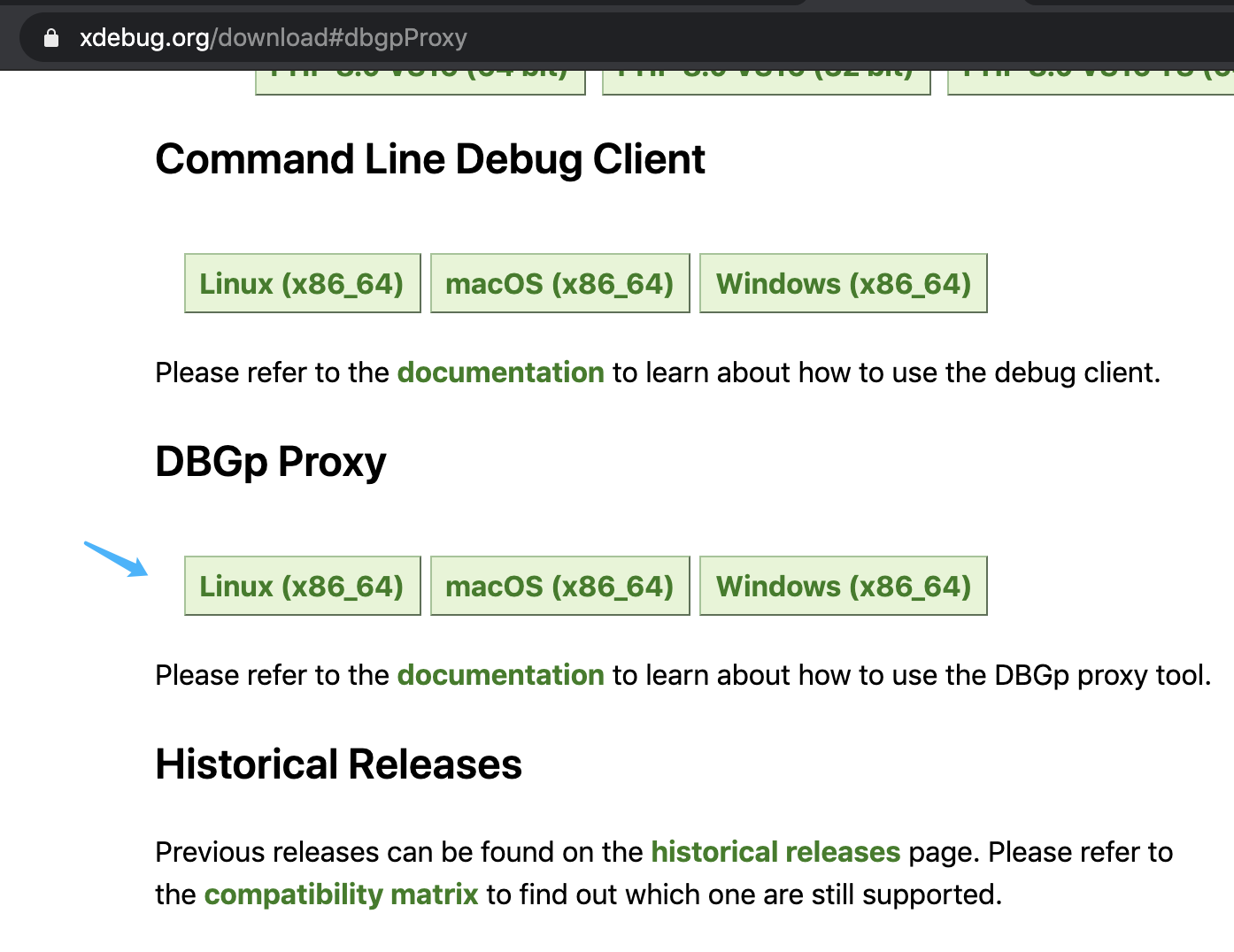The height and width of the screenshot is (952, 1234).
Task: Download the macOS (x86_64) DBGp Proxy
Action: 559,586
